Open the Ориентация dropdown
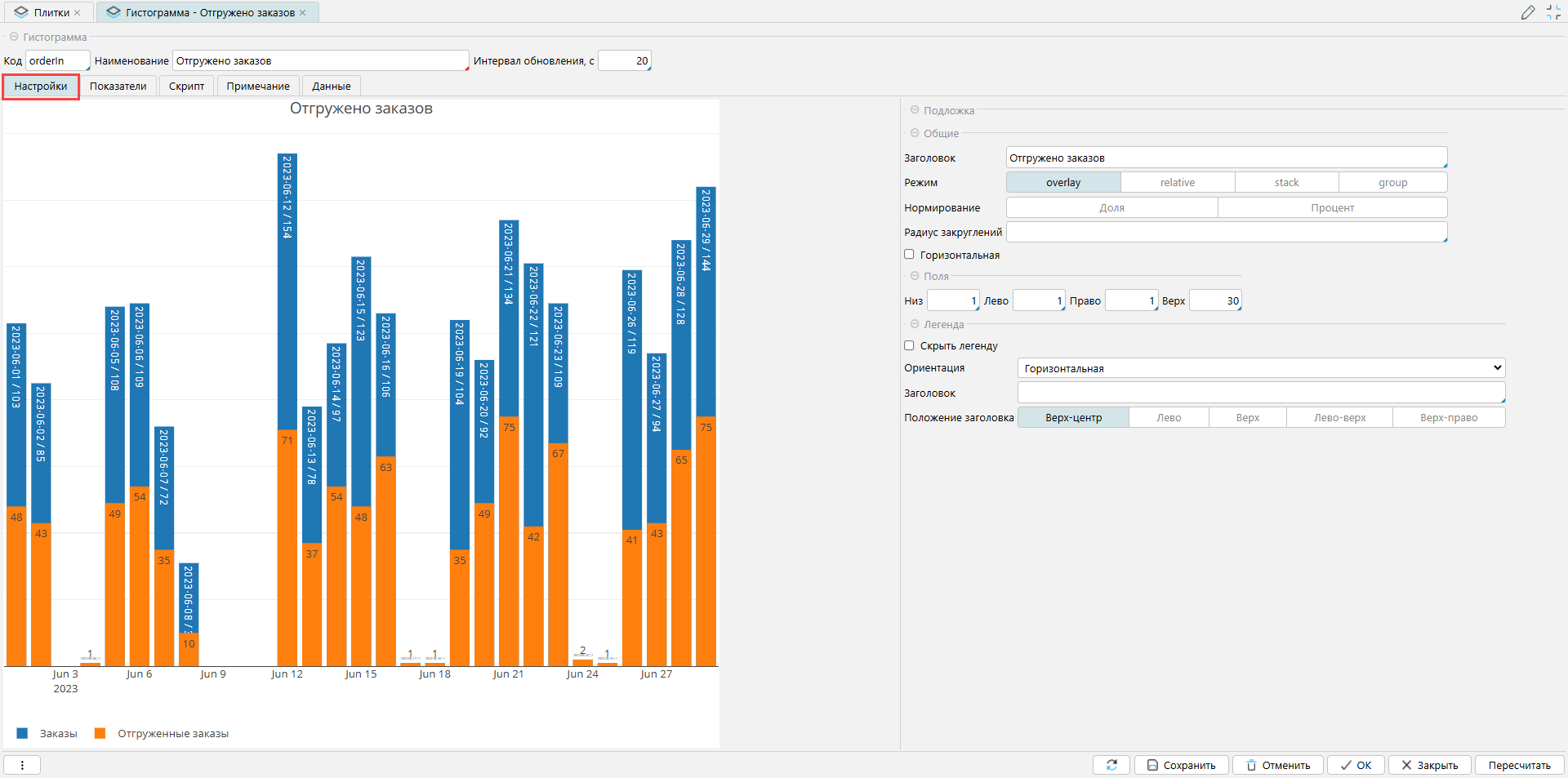Viewport: 1568px width, 778px height. click(1260, 368)
